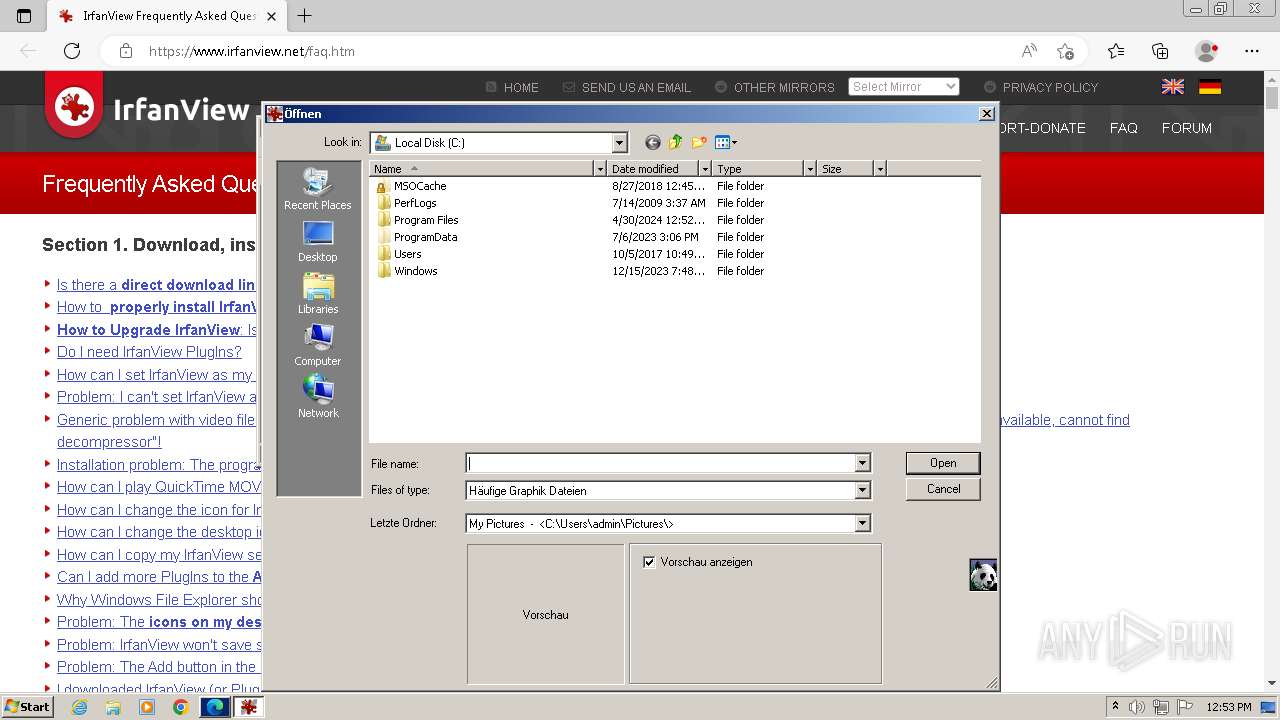This screenshot has width=1280, height=720.
Task: Open Edge favorites icon
Action: pos(1116,51)
